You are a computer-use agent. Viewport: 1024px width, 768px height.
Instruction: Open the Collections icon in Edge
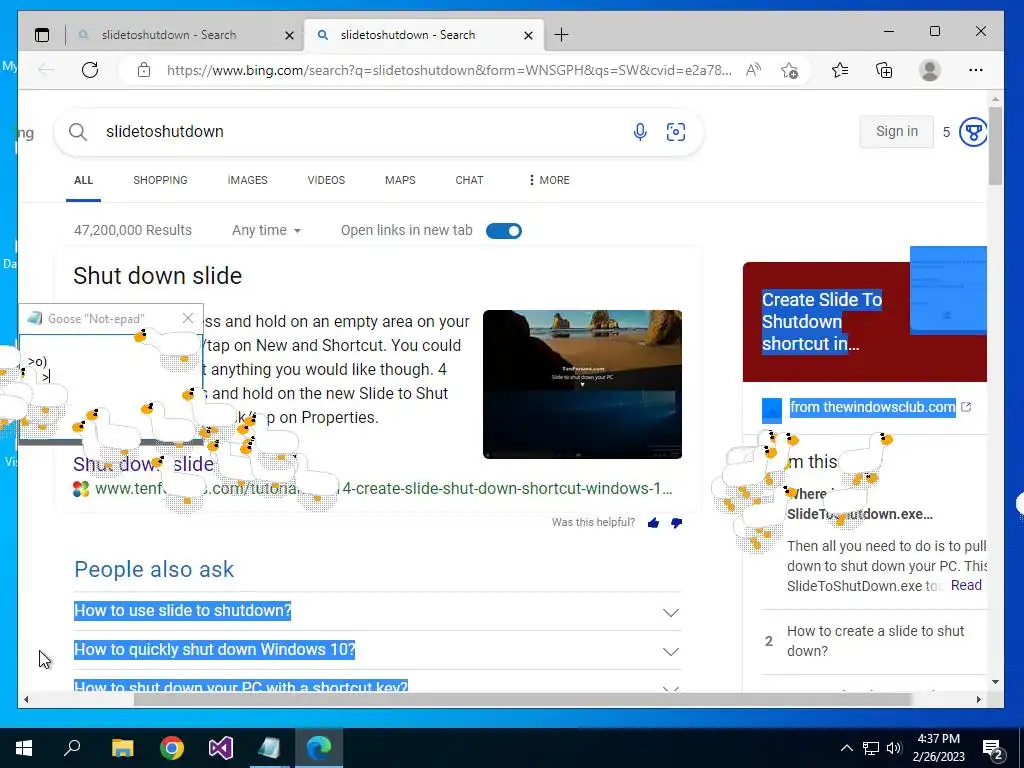click(x=884, y=70)
